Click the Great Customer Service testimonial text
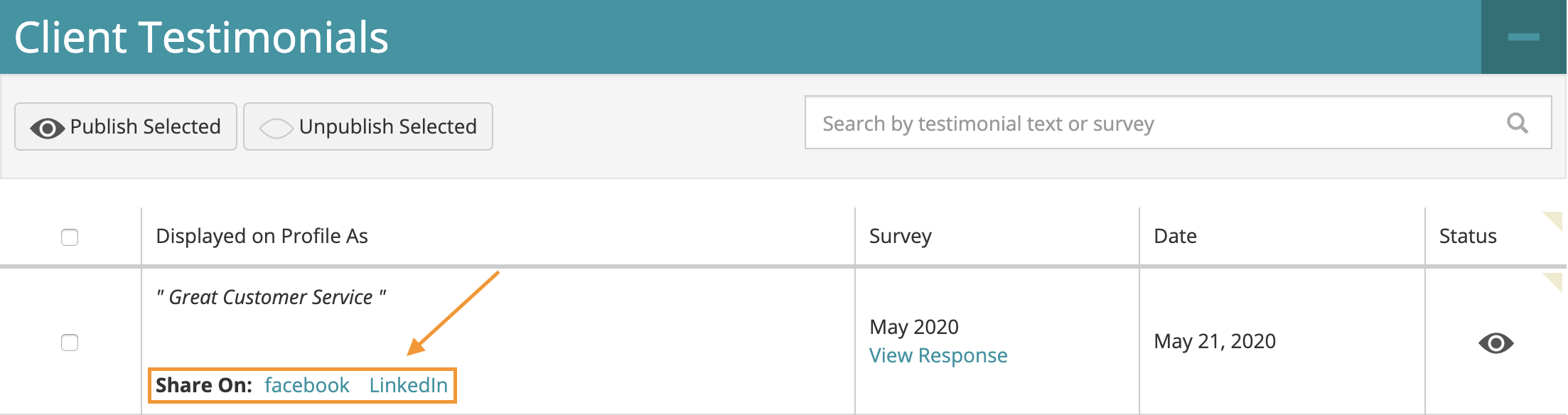This screenshot has height=415, width=1568. point(271,297)
